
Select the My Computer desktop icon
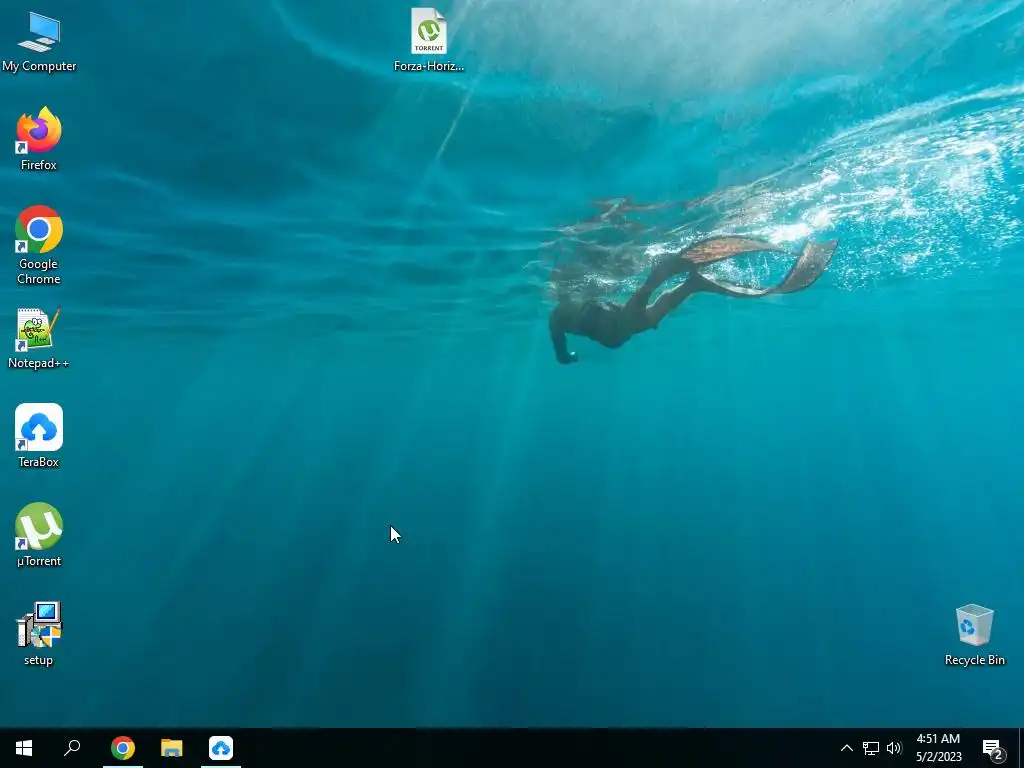click(x=39, y=42)
